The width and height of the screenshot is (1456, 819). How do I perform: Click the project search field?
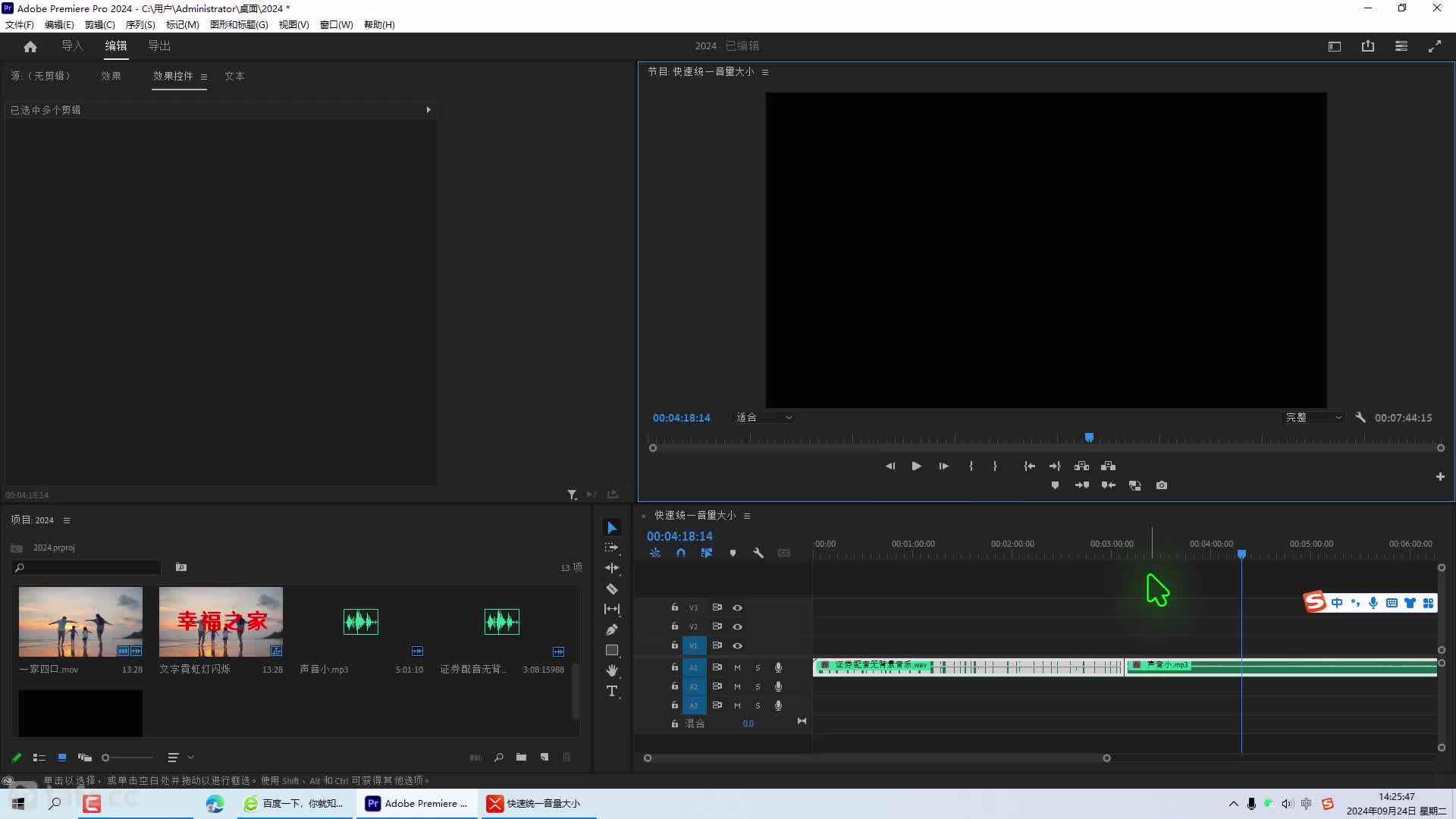[x=86, y=567]
